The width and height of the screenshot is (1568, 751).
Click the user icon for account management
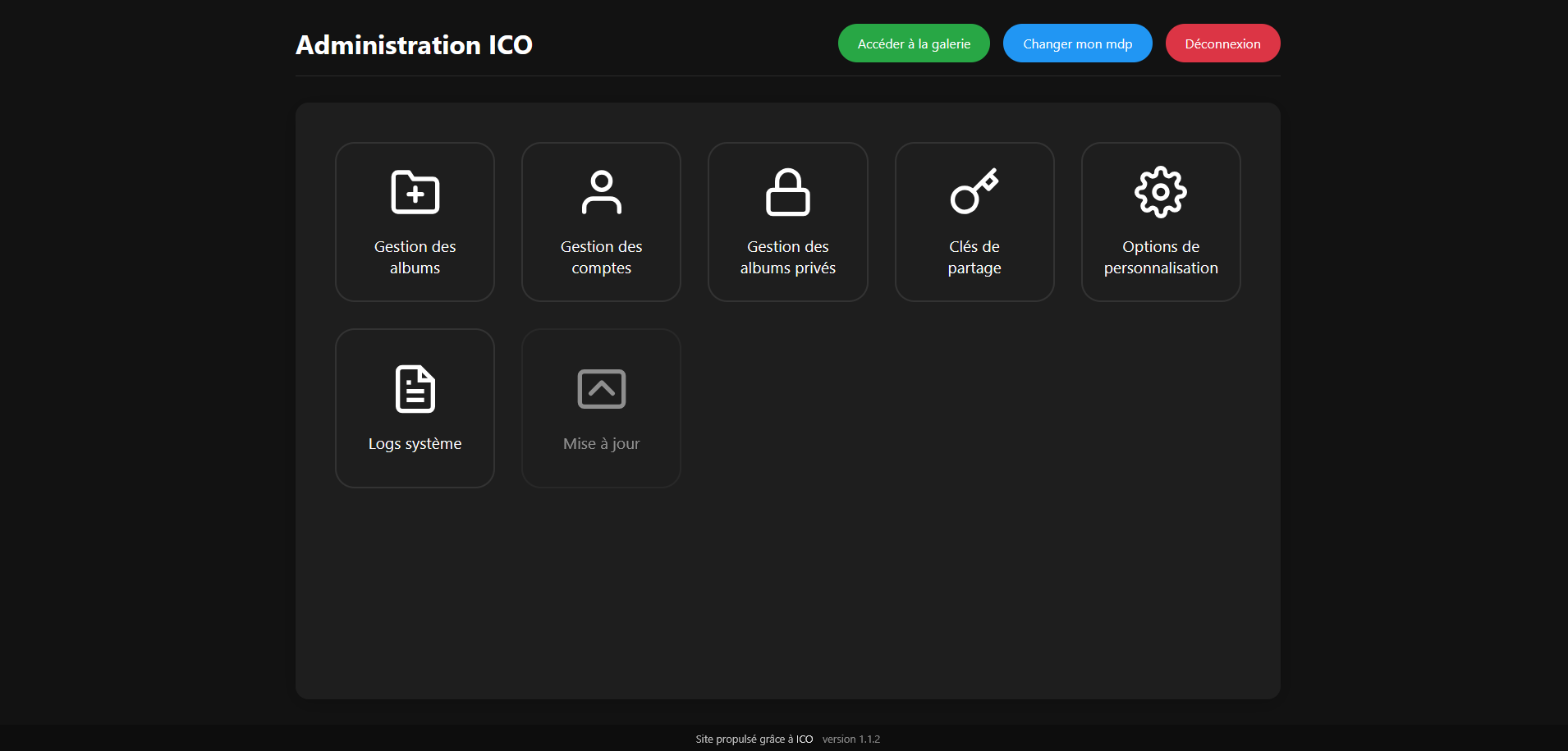coord(601,193)
